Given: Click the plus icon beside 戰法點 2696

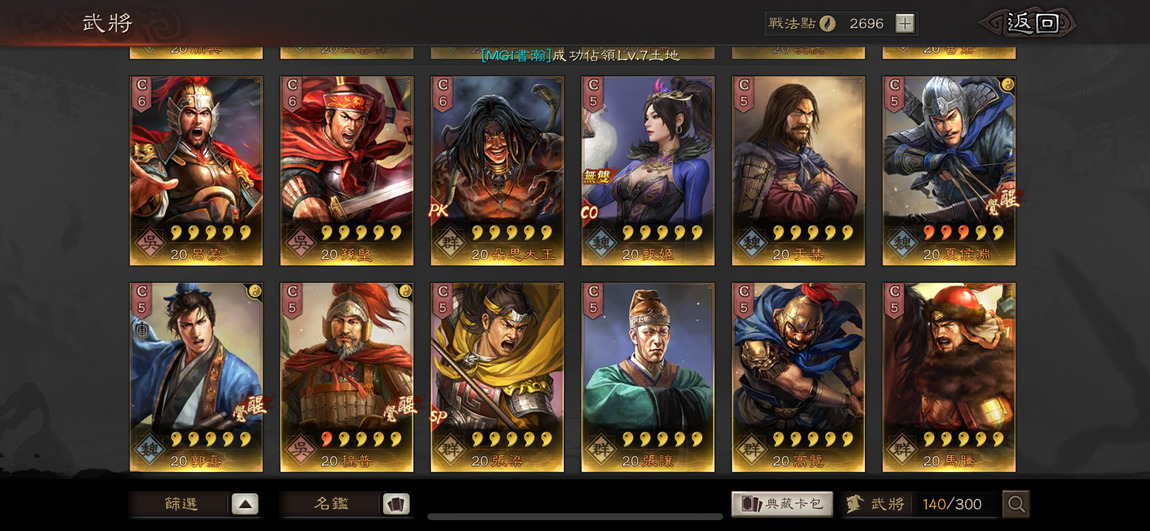Looking at the screenshot, I should [905, 23].
